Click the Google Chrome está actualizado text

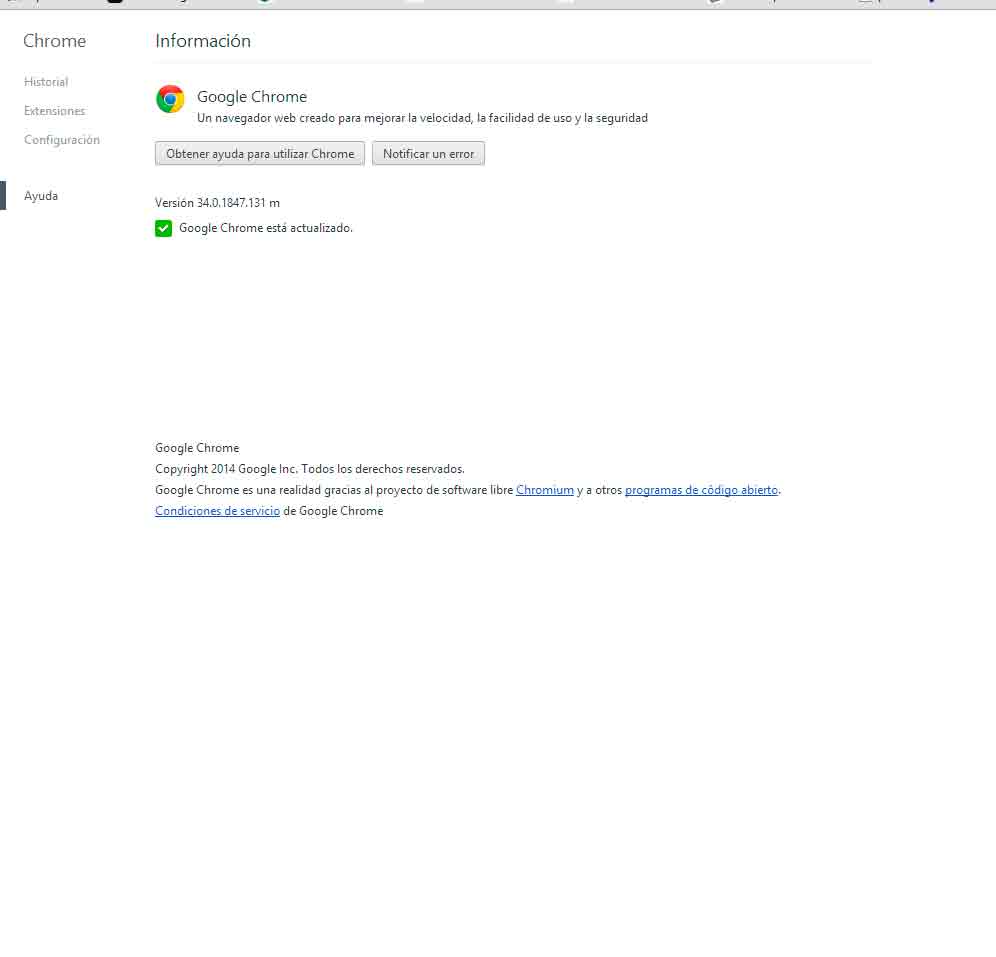[x=266, y=228]
